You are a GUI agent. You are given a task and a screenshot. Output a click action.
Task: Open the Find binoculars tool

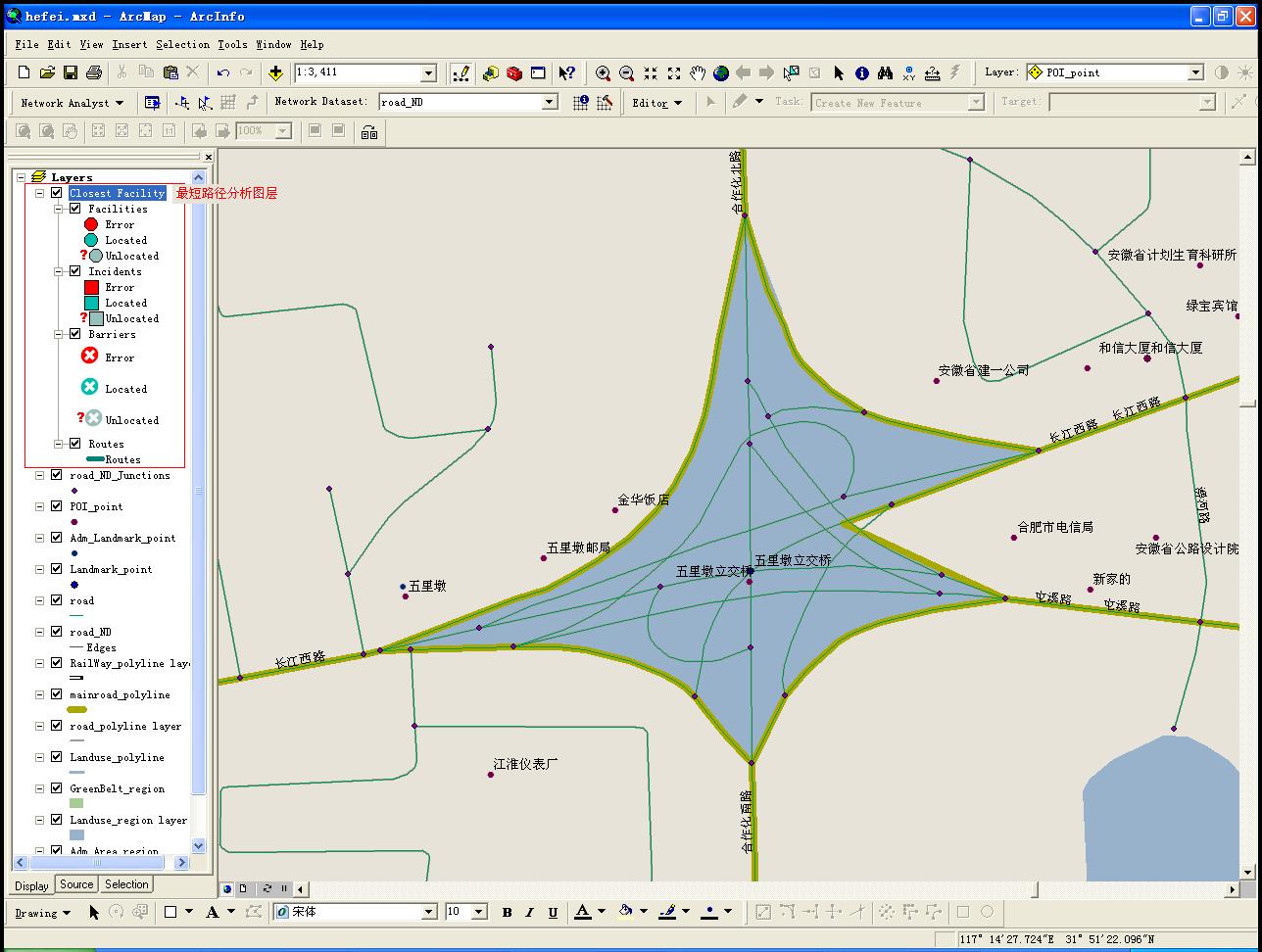[x=886, y=72]
